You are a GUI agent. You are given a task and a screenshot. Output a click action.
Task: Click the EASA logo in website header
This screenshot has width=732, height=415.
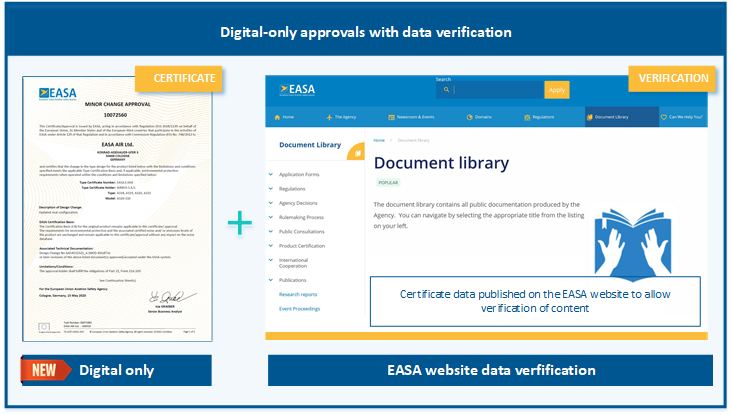tap(297, 88)
